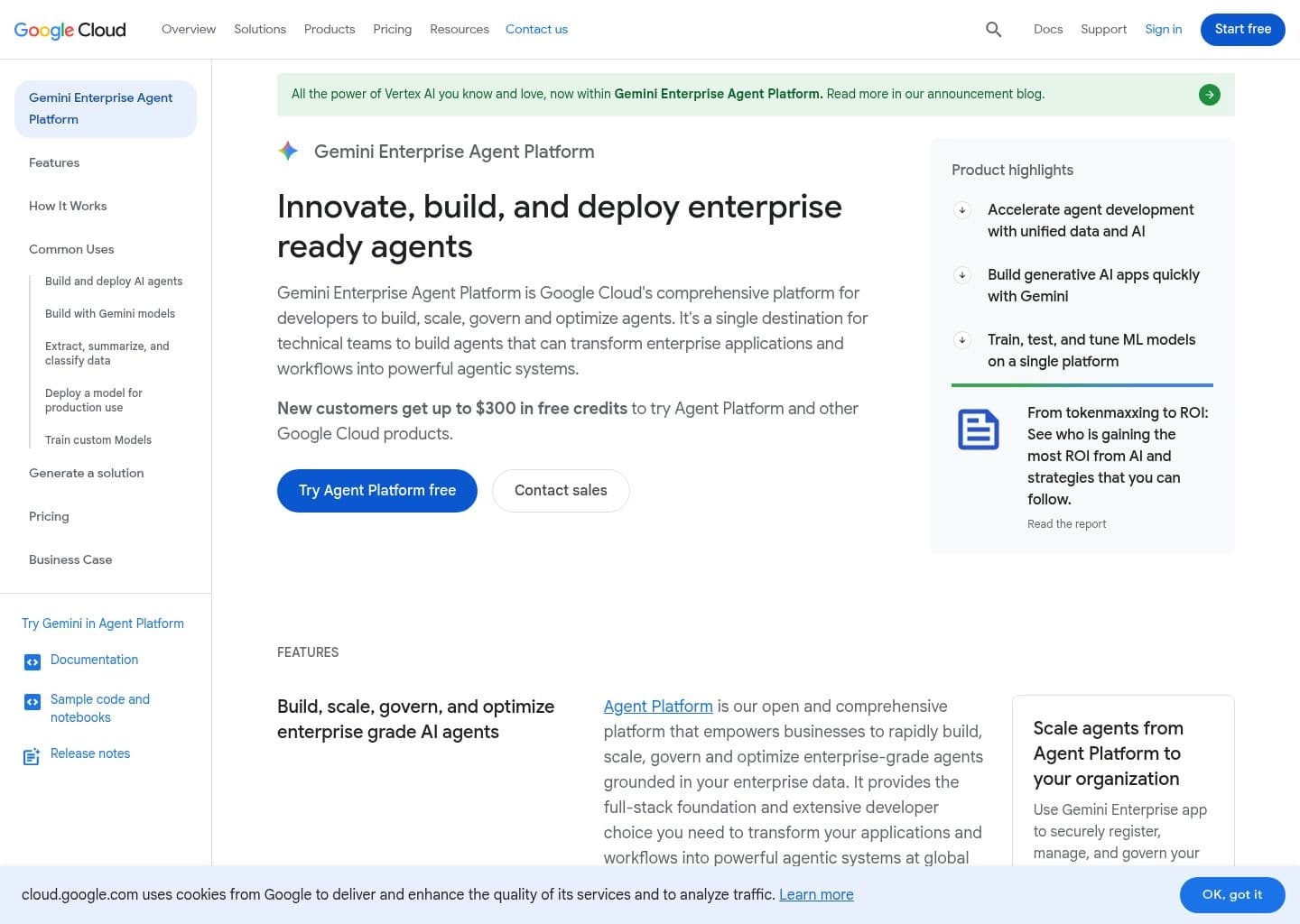Go to Extract, summarize, and classify data

pyautogui.click(x=107, y=354)
